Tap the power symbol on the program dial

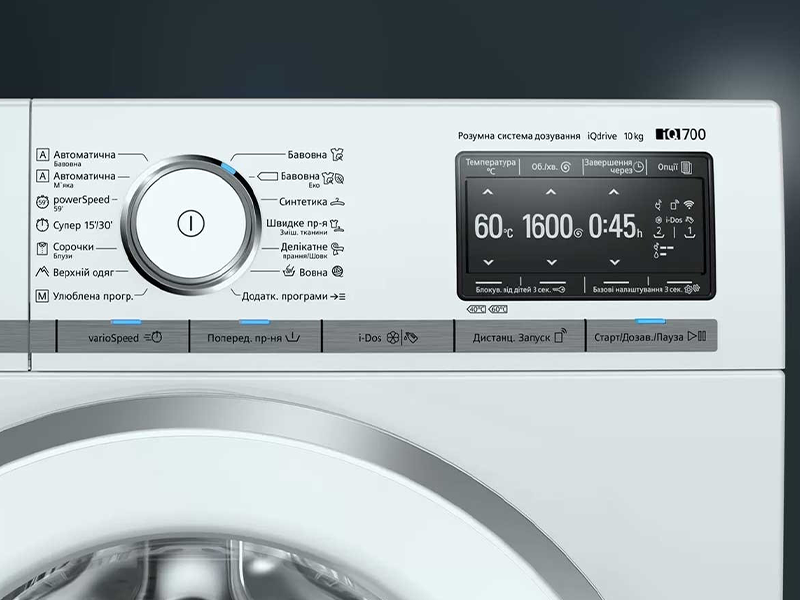191,223
